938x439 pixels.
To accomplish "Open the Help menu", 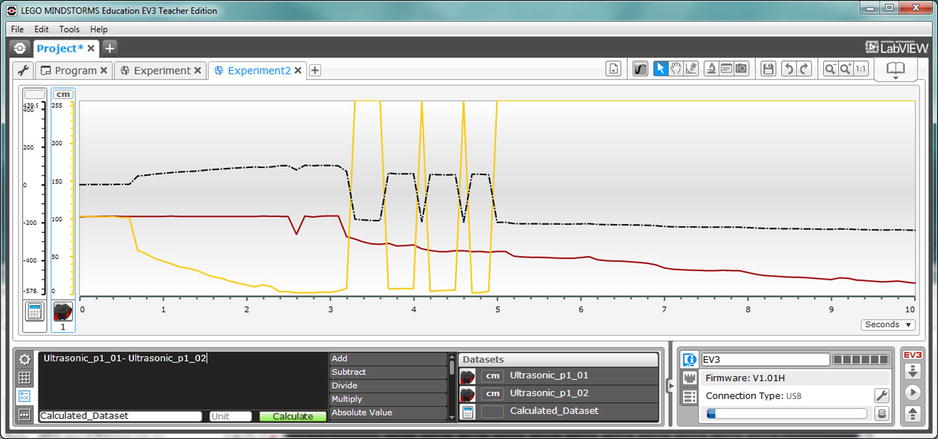I will [x=99, y=29].
